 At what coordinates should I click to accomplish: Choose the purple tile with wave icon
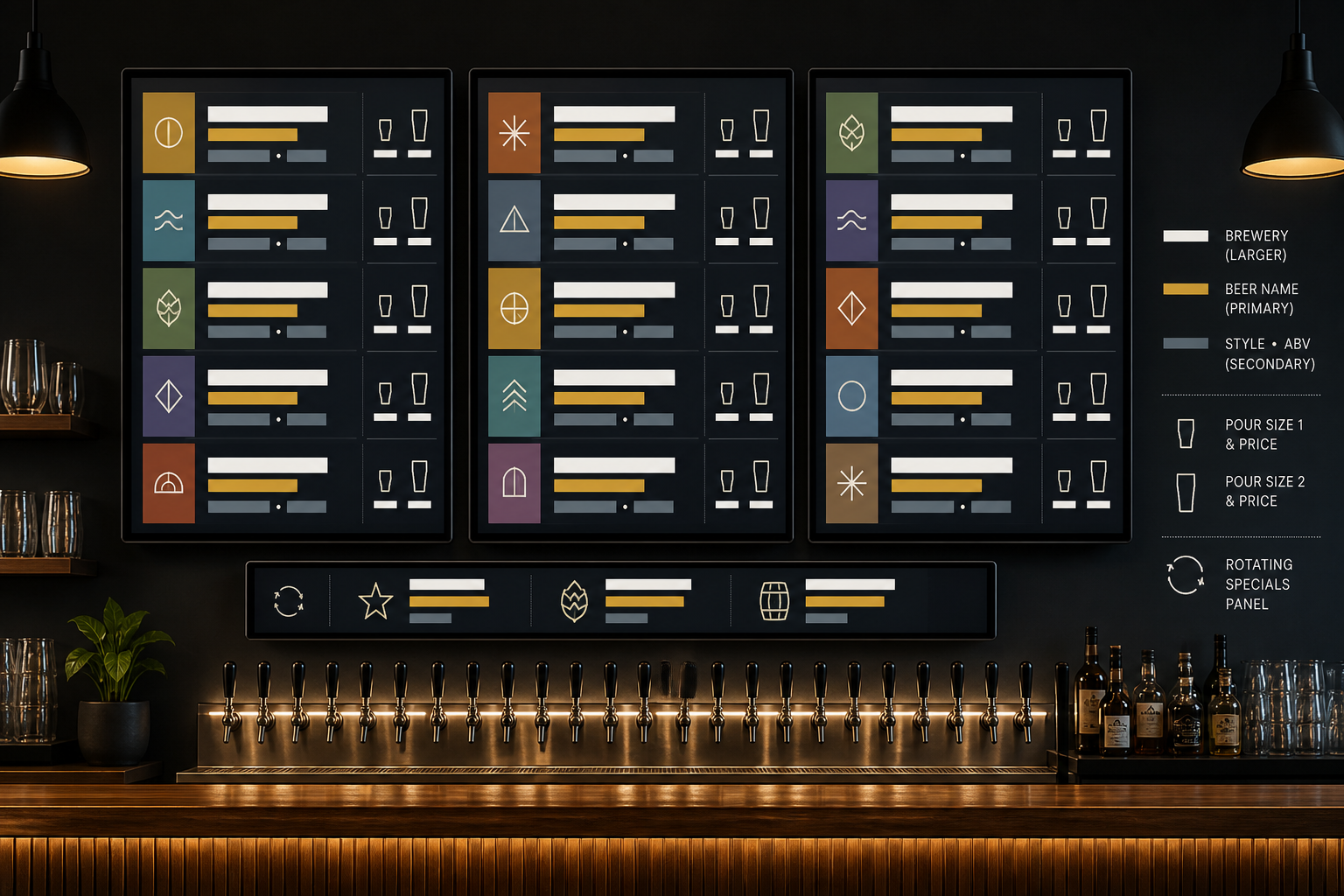click(851, 220)
